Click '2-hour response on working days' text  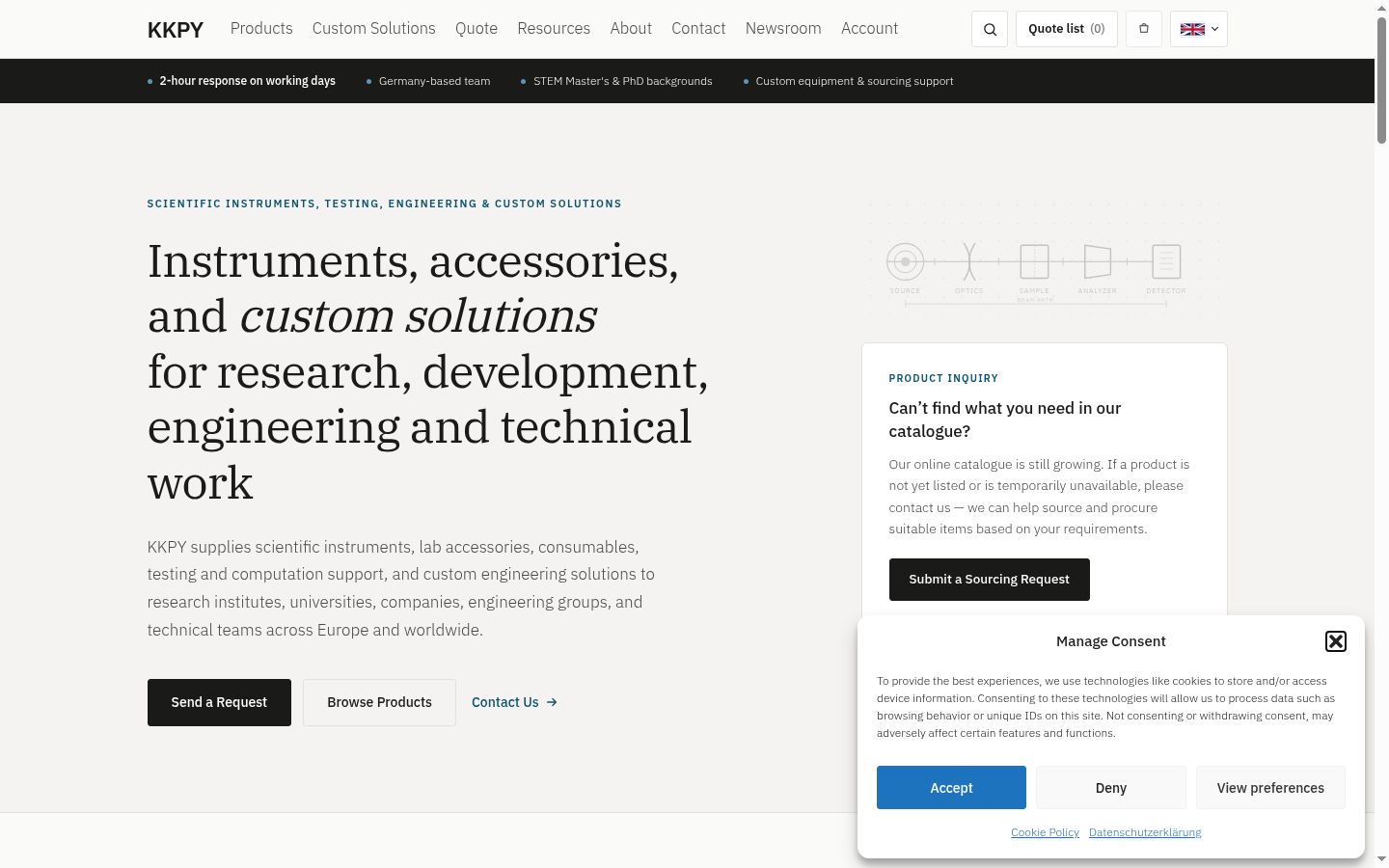pyautogui.click(x=248, y=81)
